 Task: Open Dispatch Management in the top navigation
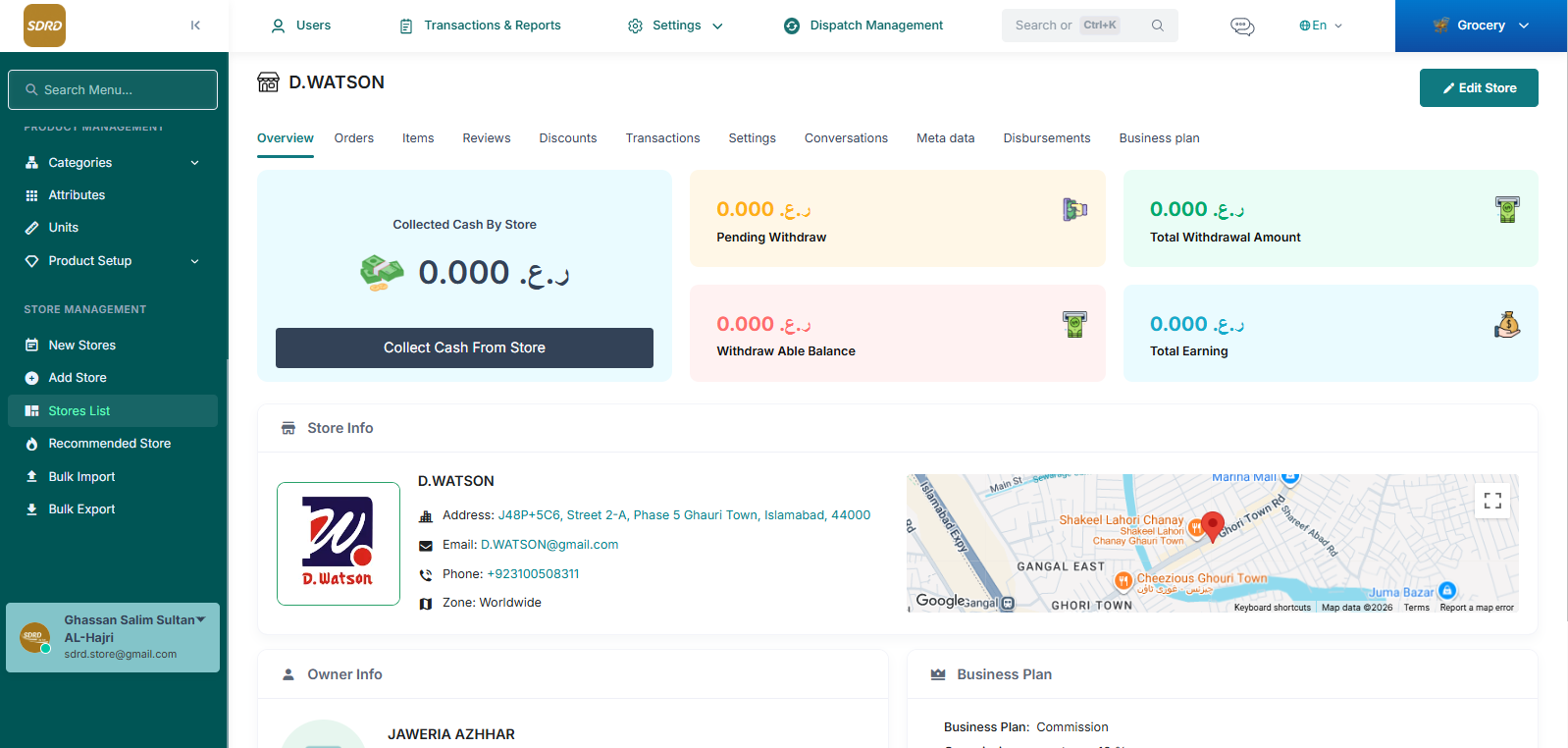coord(863,26)
